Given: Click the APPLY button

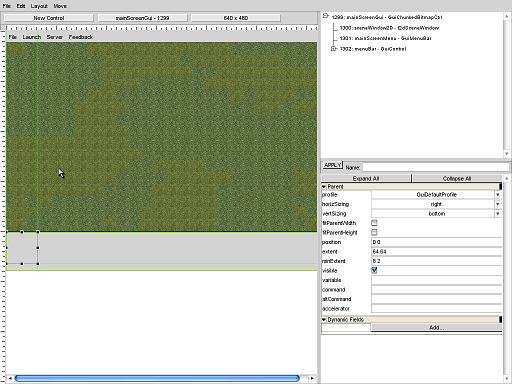Looking at the screenshot, I should [332, 165].
